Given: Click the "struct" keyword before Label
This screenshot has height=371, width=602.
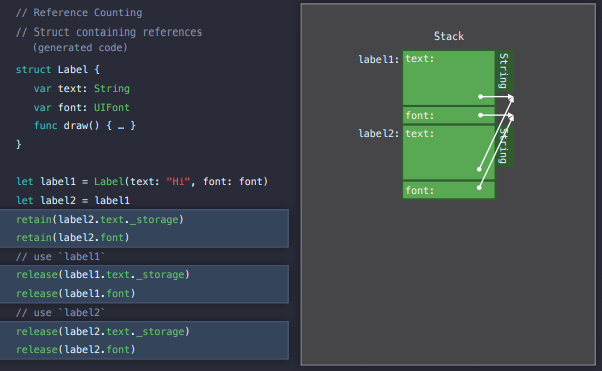Looking at the screenshot, I should point(33,70).
